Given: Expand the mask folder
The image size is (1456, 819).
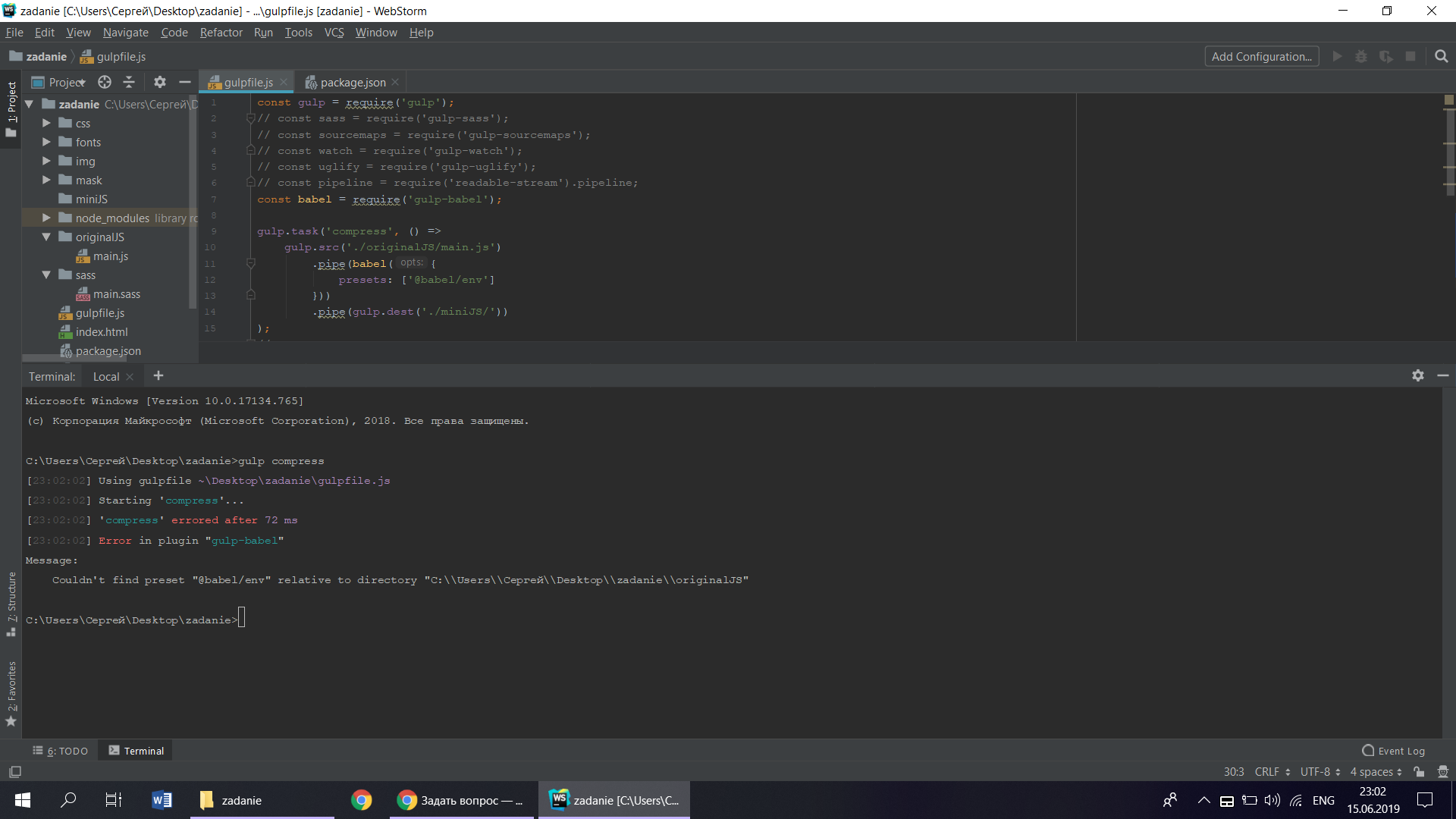Looking at the screenshot, I should 46,180.
